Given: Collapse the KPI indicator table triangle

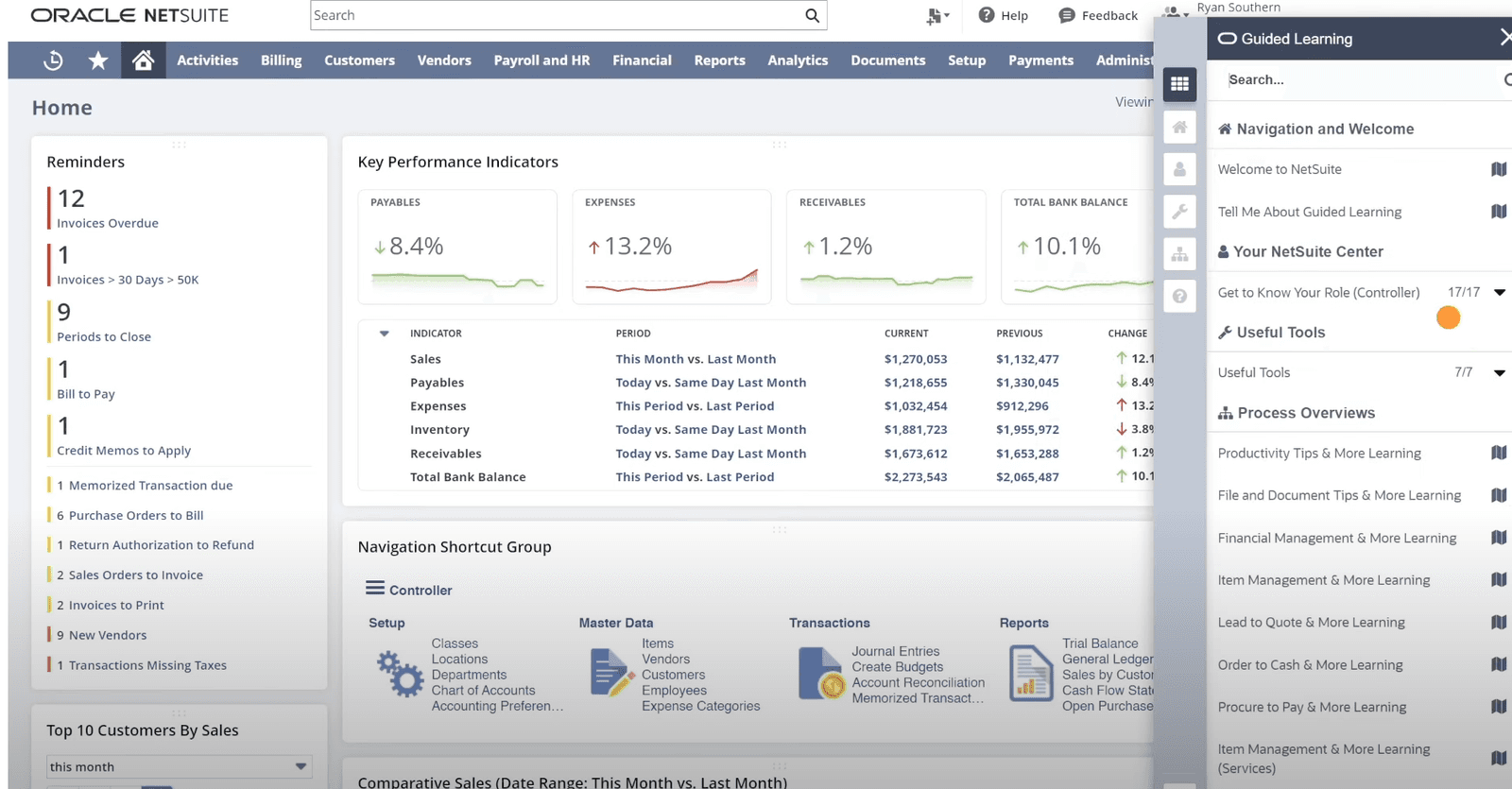Looking at the screenshot, I should coord(385,334).
